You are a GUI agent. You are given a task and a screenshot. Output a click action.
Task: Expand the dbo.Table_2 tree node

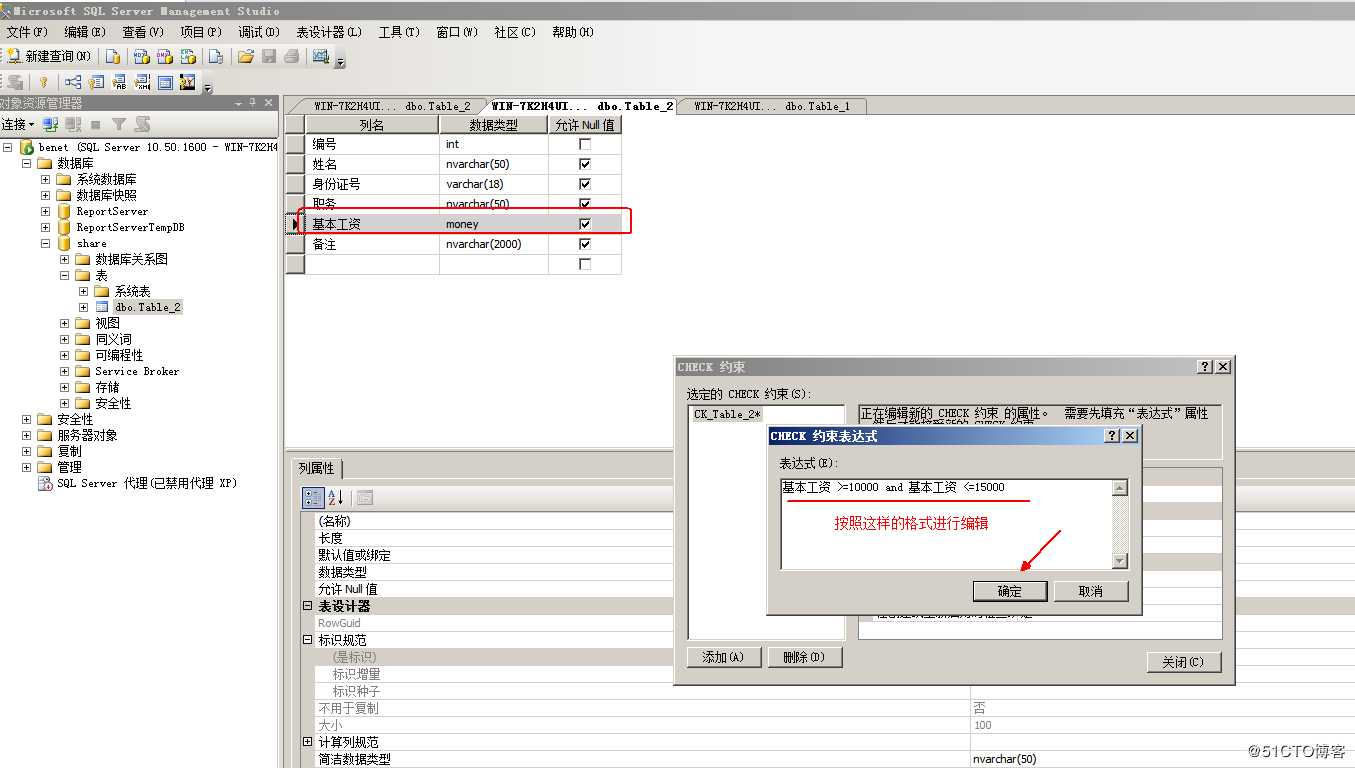coord(83,307)
